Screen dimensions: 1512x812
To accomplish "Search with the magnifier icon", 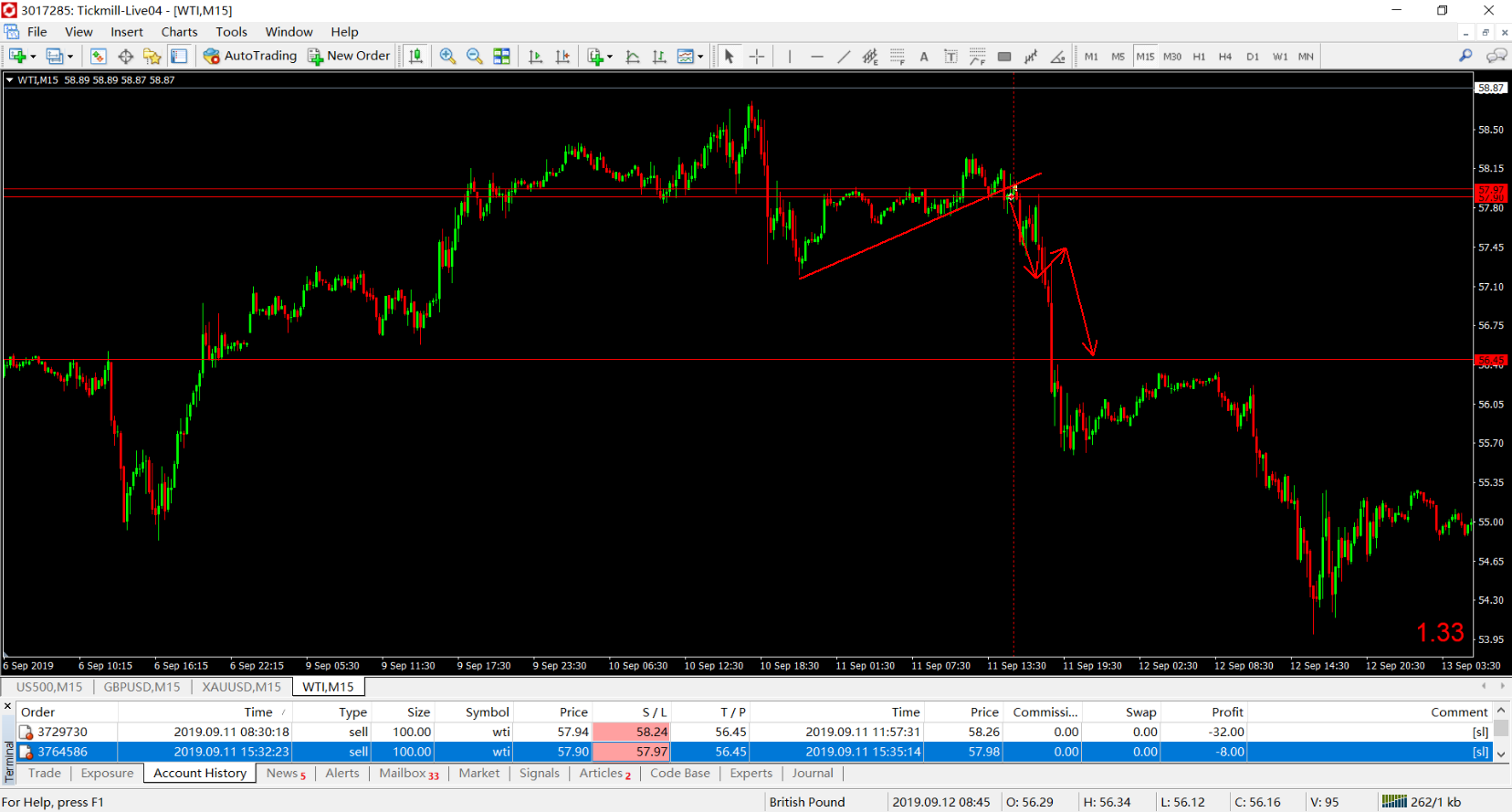I will click(x=1465, y=56).
